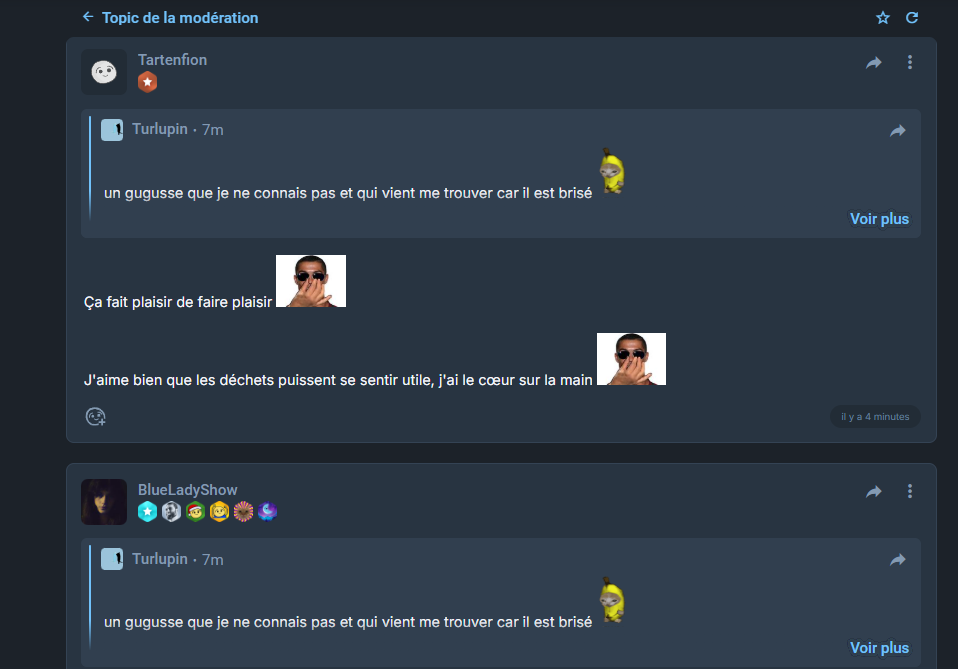The image size is (958, 669).
Task: Refresh the topic with the reload icon
Action: pyautogui.click(x=912, y=18)
